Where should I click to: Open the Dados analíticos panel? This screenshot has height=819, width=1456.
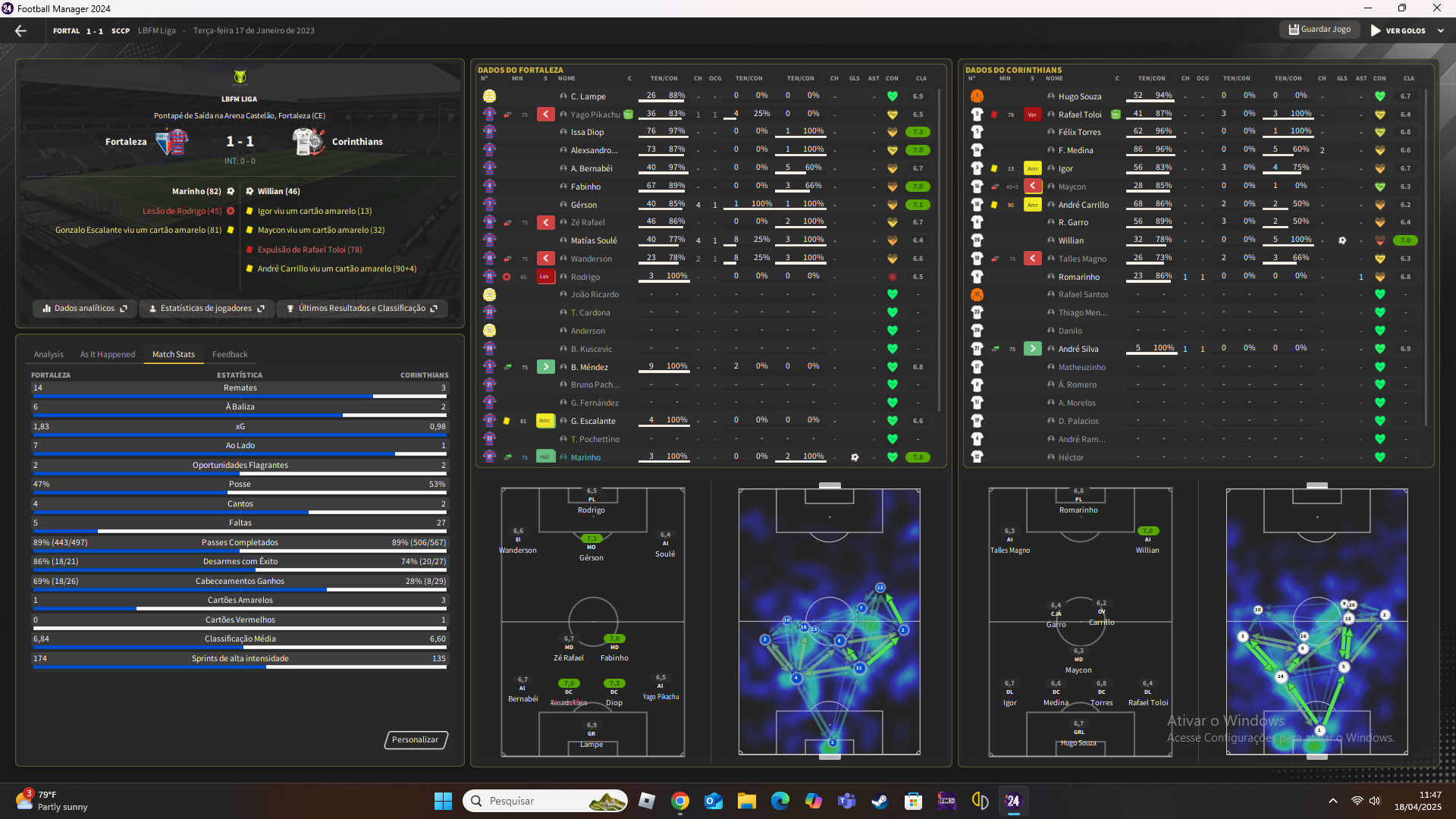(x=84, y=309)
